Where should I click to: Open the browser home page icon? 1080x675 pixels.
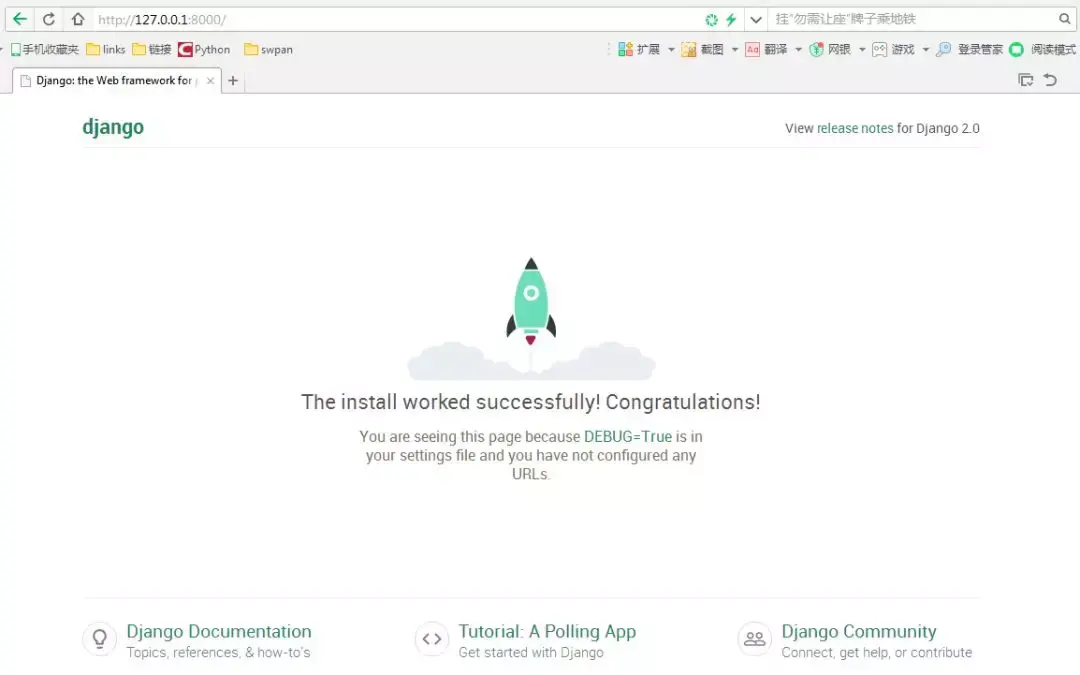coord(78,19)
